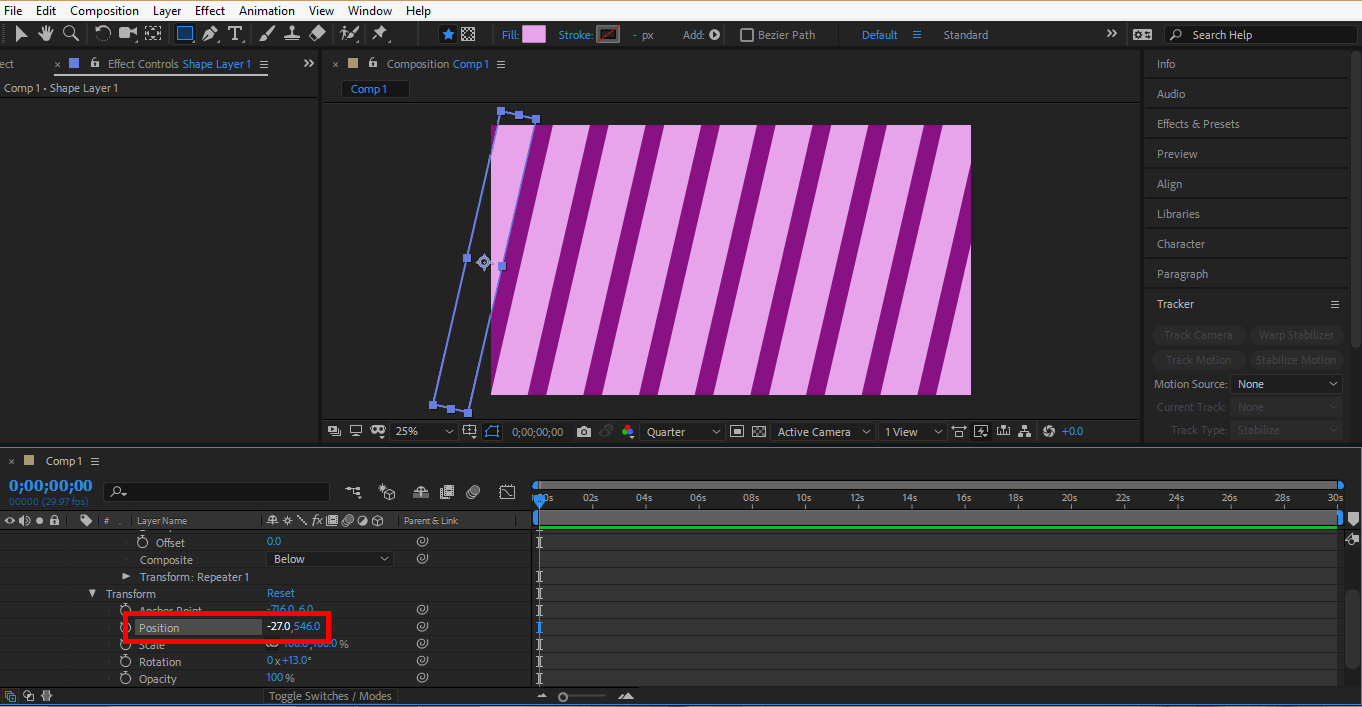Open the Effects & Presets panel
This screenshot has height=707, width=1362.
coord(1198,124)
